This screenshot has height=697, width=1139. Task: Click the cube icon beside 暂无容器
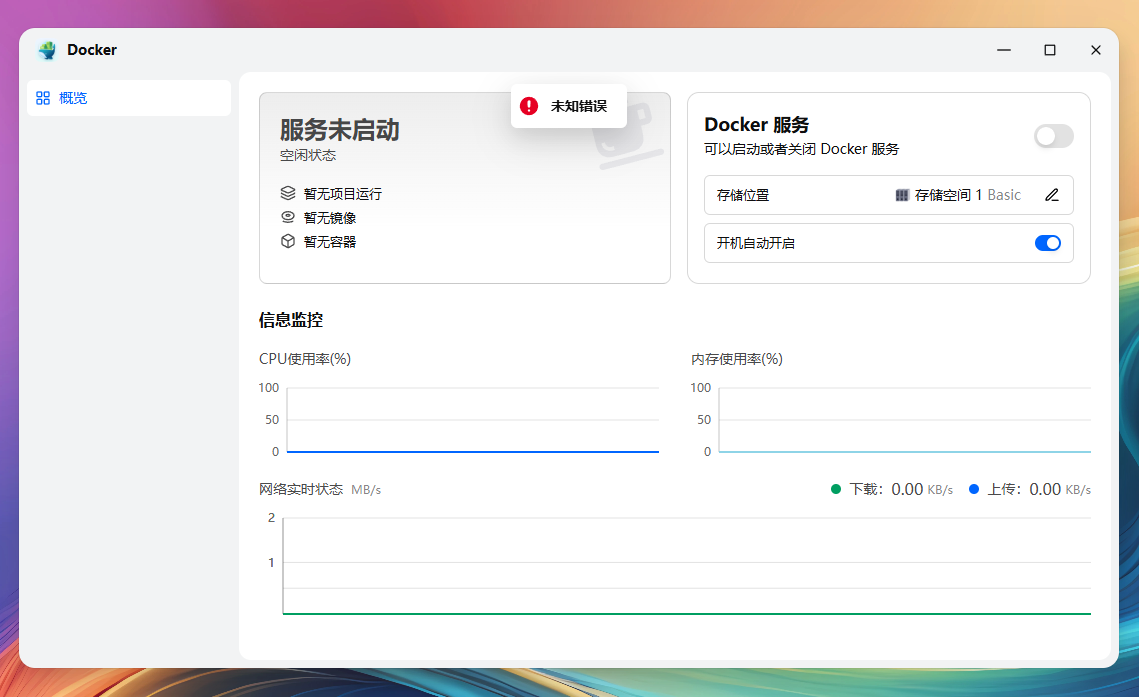click(288, 241)
